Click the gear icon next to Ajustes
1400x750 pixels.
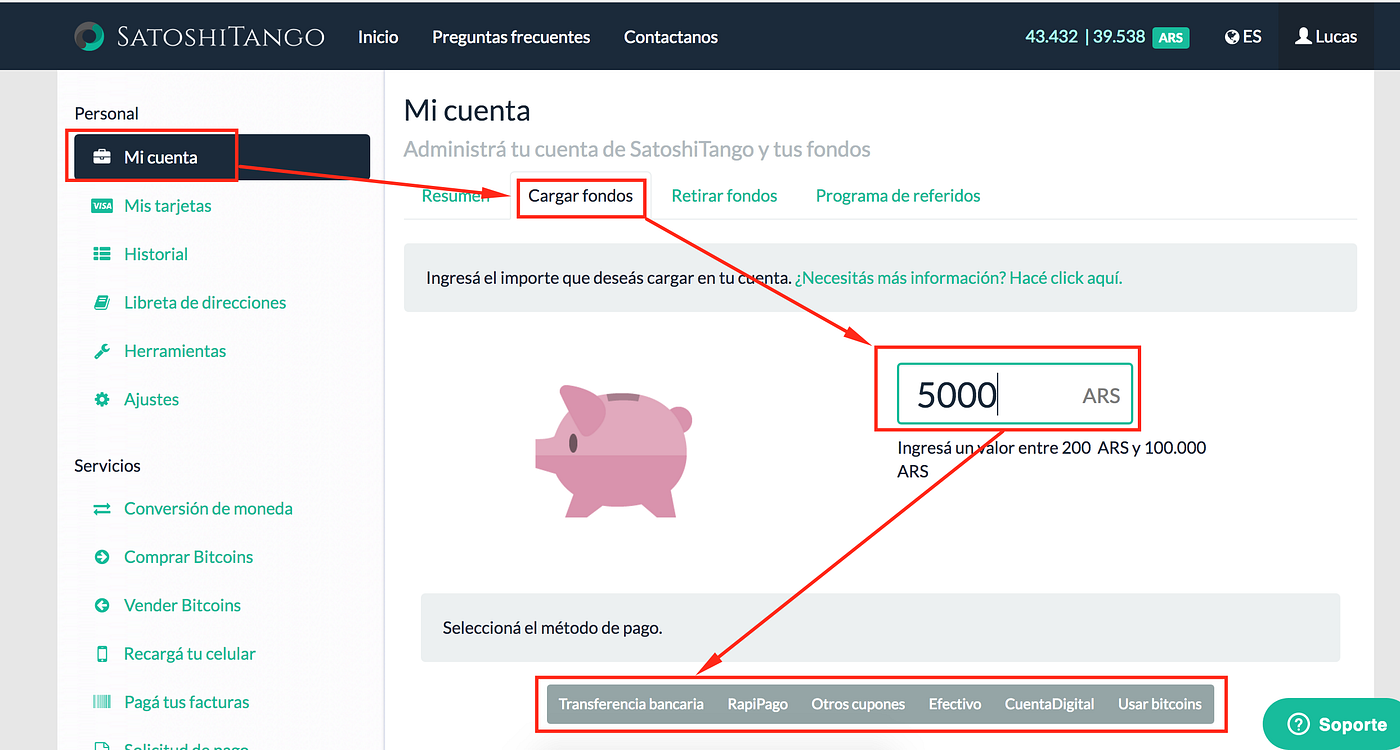[x=102, y=399]
